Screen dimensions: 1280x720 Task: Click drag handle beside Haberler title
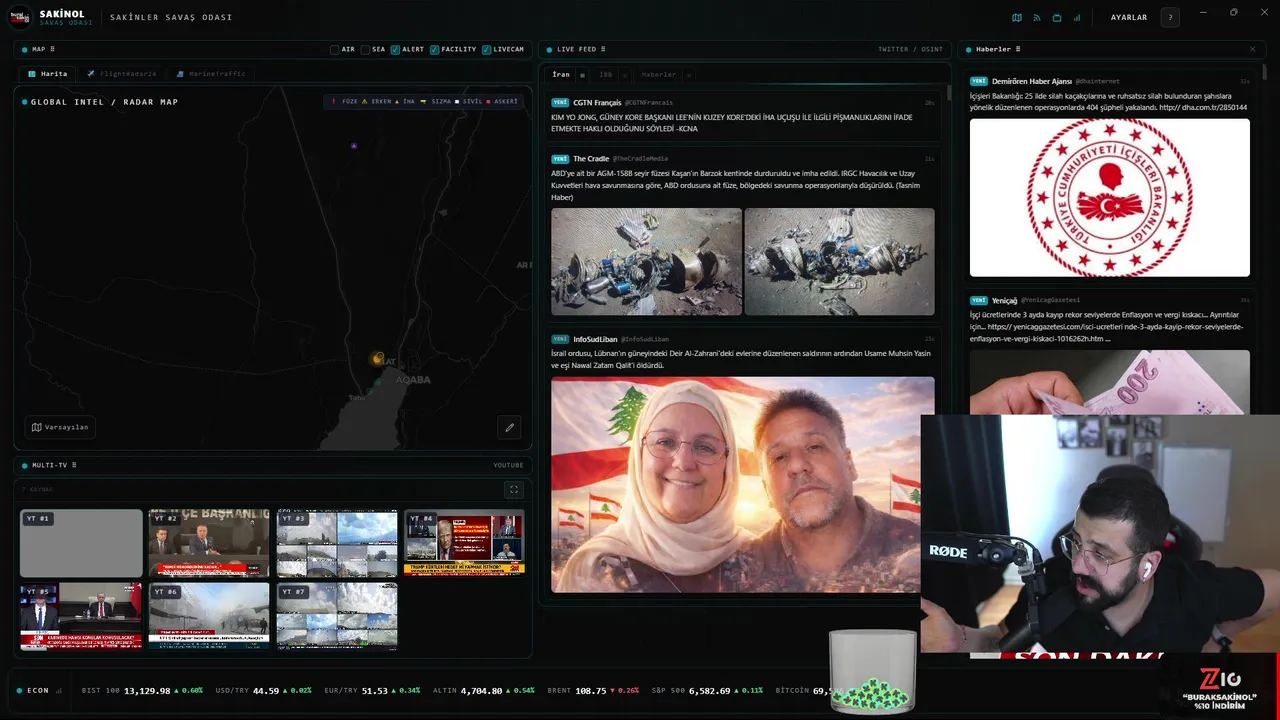(1018, 49)
